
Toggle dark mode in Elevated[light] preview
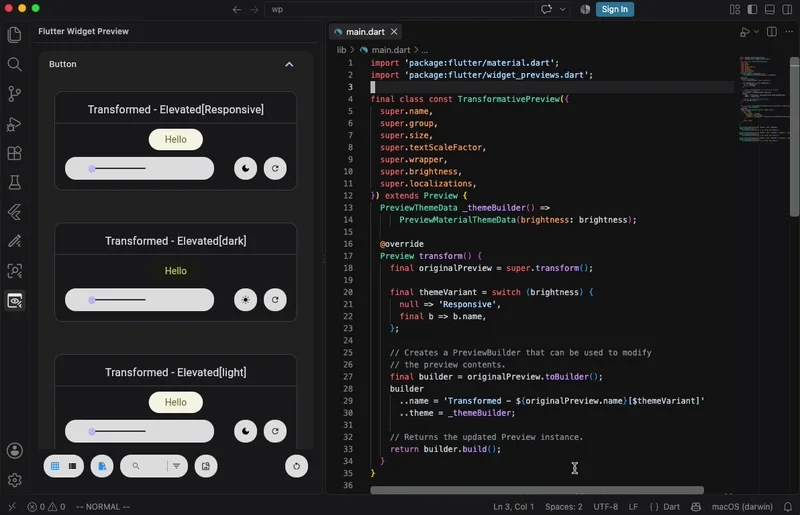click(245, 431)
